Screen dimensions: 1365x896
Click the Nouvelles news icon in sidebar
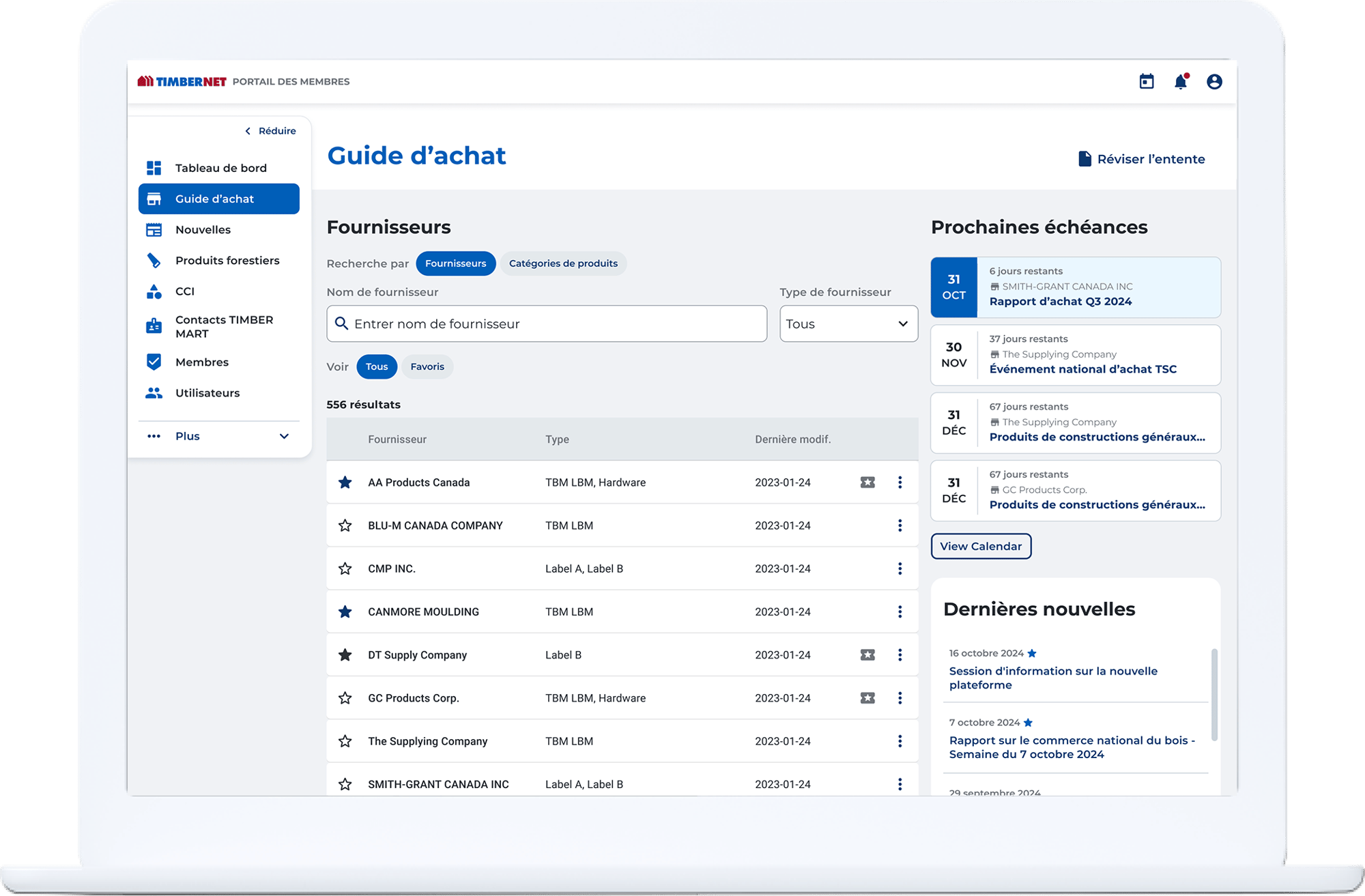point(154,229)
